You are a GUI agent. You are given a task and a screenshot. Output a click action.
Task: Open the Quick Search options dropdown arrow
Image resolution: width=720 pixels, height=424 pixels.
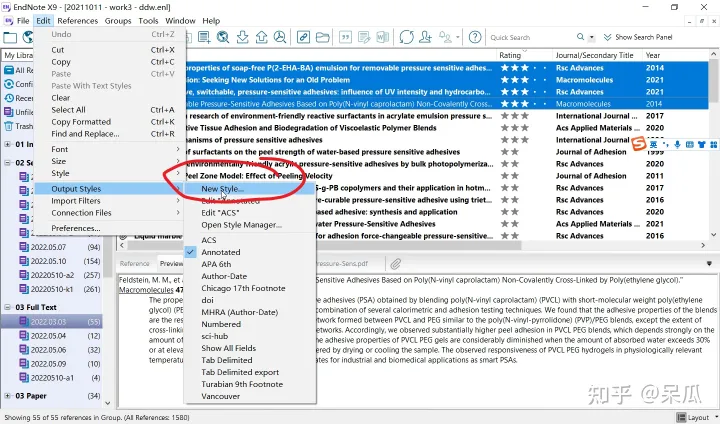[x=592, y=37]
